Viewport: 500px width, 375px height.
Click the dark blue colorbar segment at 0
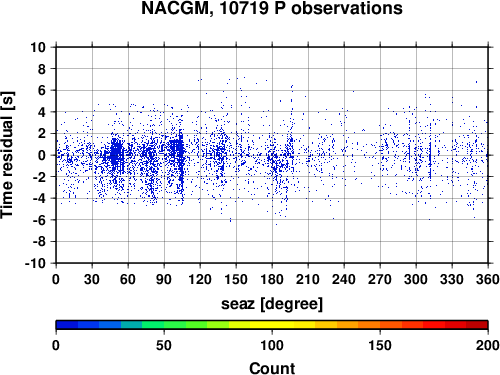click(x=67, y=325)
